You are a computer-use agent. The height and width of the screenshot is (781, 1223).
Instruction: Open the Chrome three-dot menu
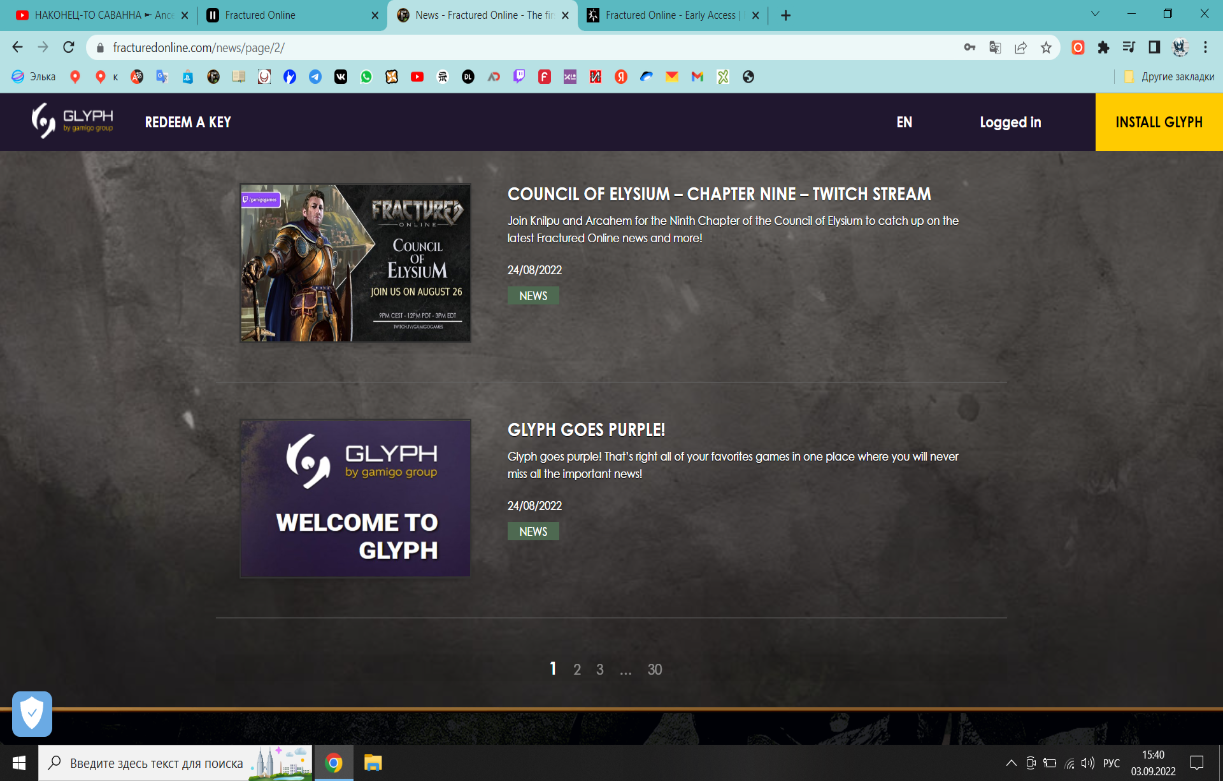click(x=1206, y=47)
